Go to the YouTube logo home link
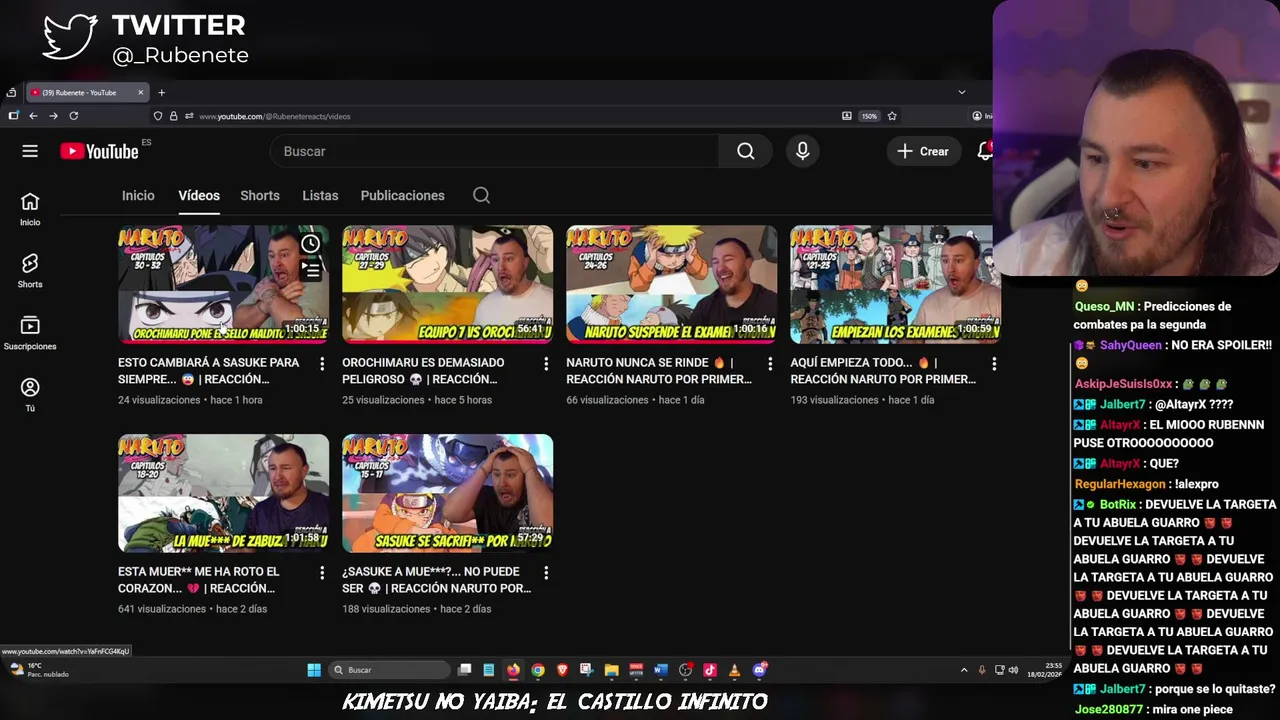The image size is (1280, 720). coord(99,151)
